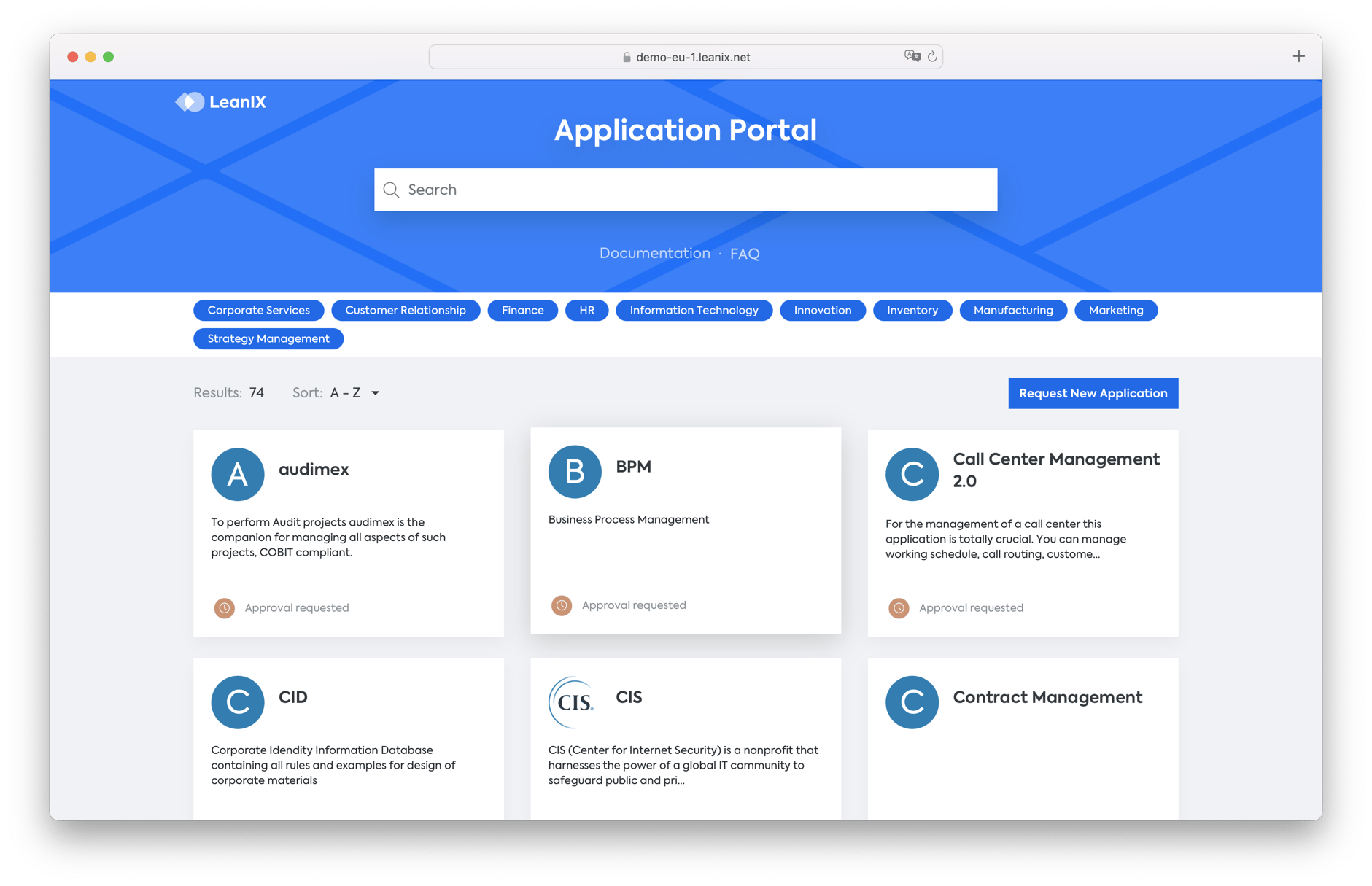Viewport: 1372px width, 886px height.
Task: Open Call Center Management 2.0 via its icon
Action: (x=911, y=474)
